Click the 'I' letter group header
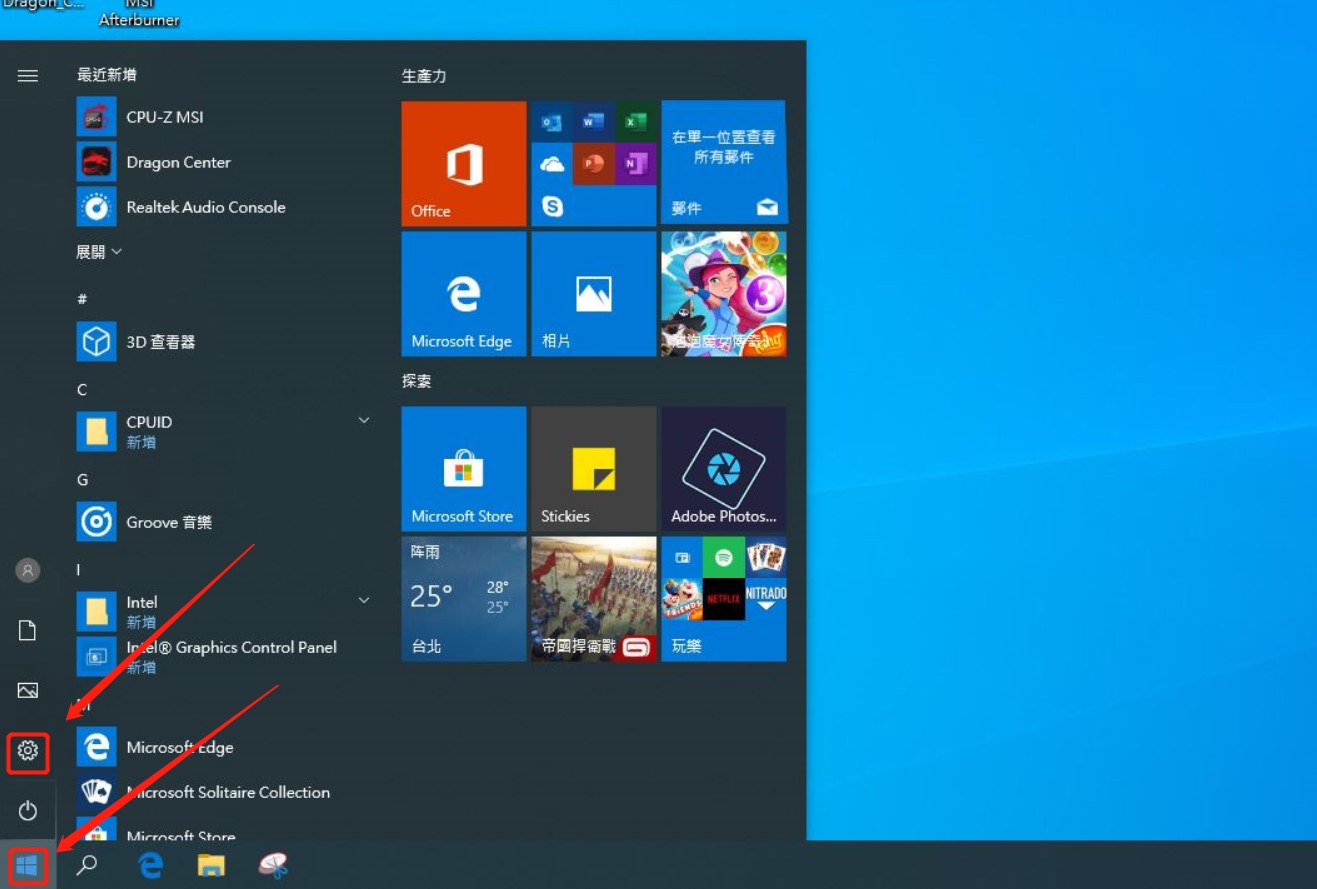The image size is (1317, 889). point(79,569)
